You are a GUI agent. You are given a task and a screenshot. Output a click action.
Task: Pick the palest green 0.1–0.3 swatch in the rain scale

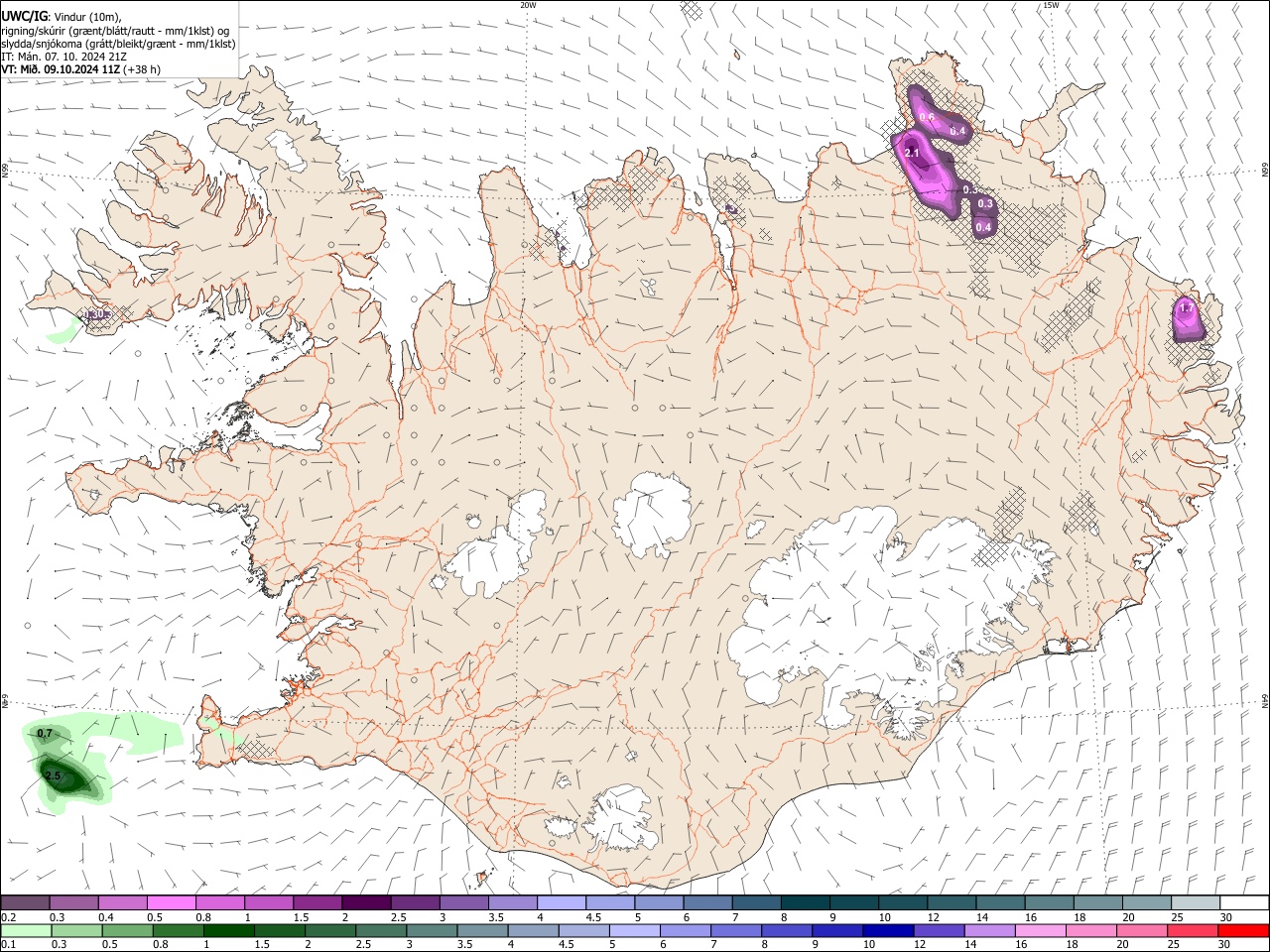click(27, 930)
